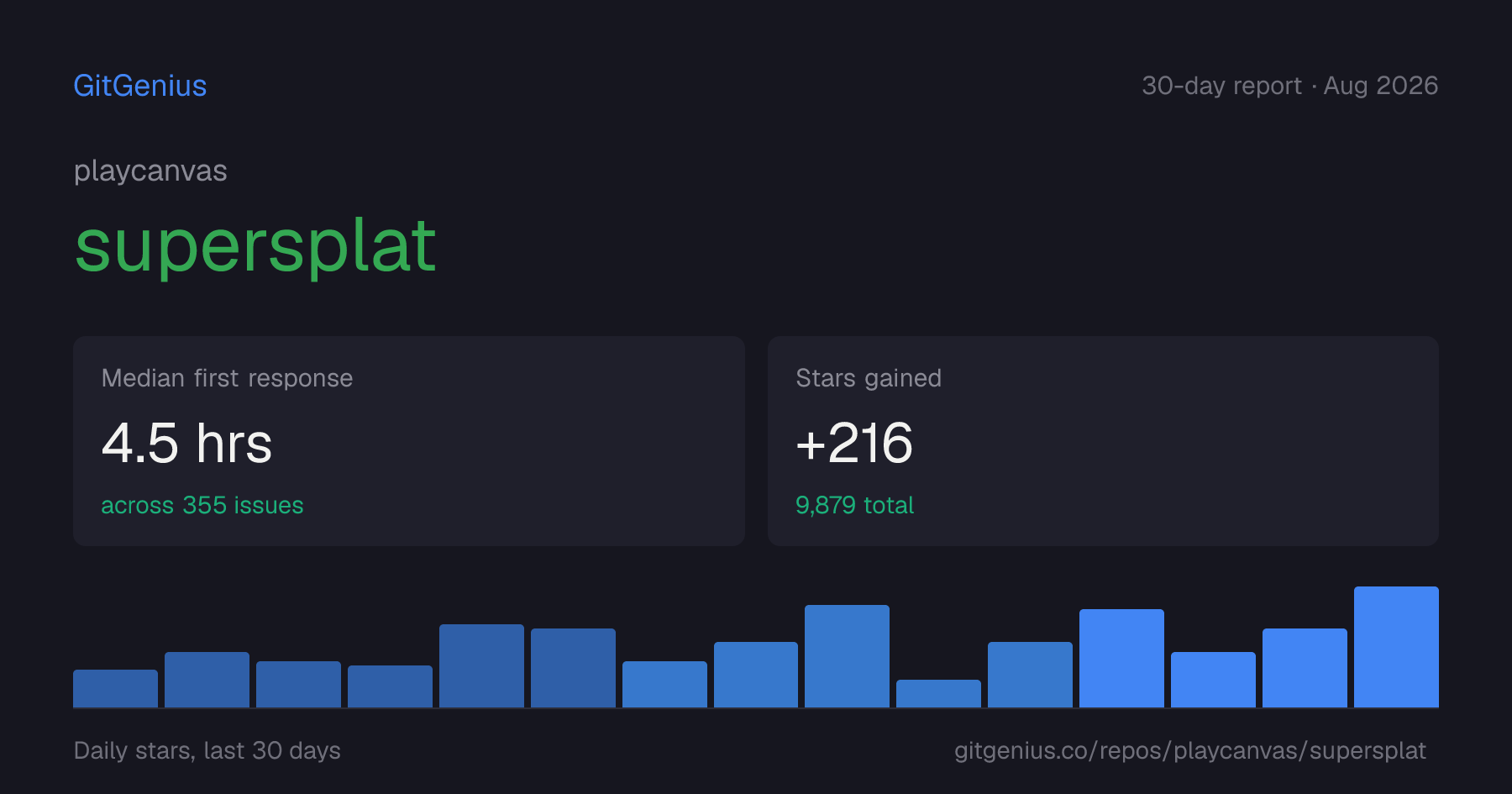Click the second bar from the right
The width and height of the screenshot is (1512, 794).
coord(1305,668)
